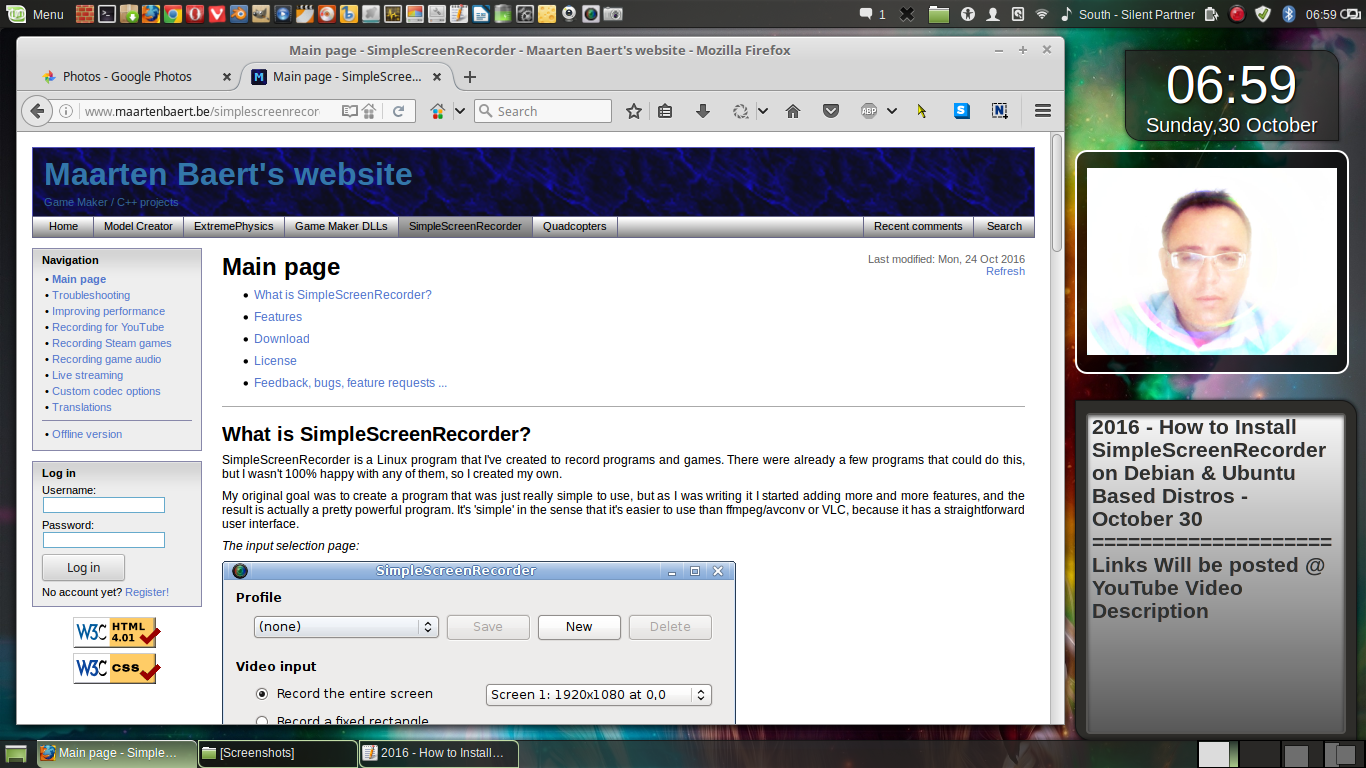This screenshot has width=1366, height=768.
Task: Click the New profile button
Action: coord(579,627)
